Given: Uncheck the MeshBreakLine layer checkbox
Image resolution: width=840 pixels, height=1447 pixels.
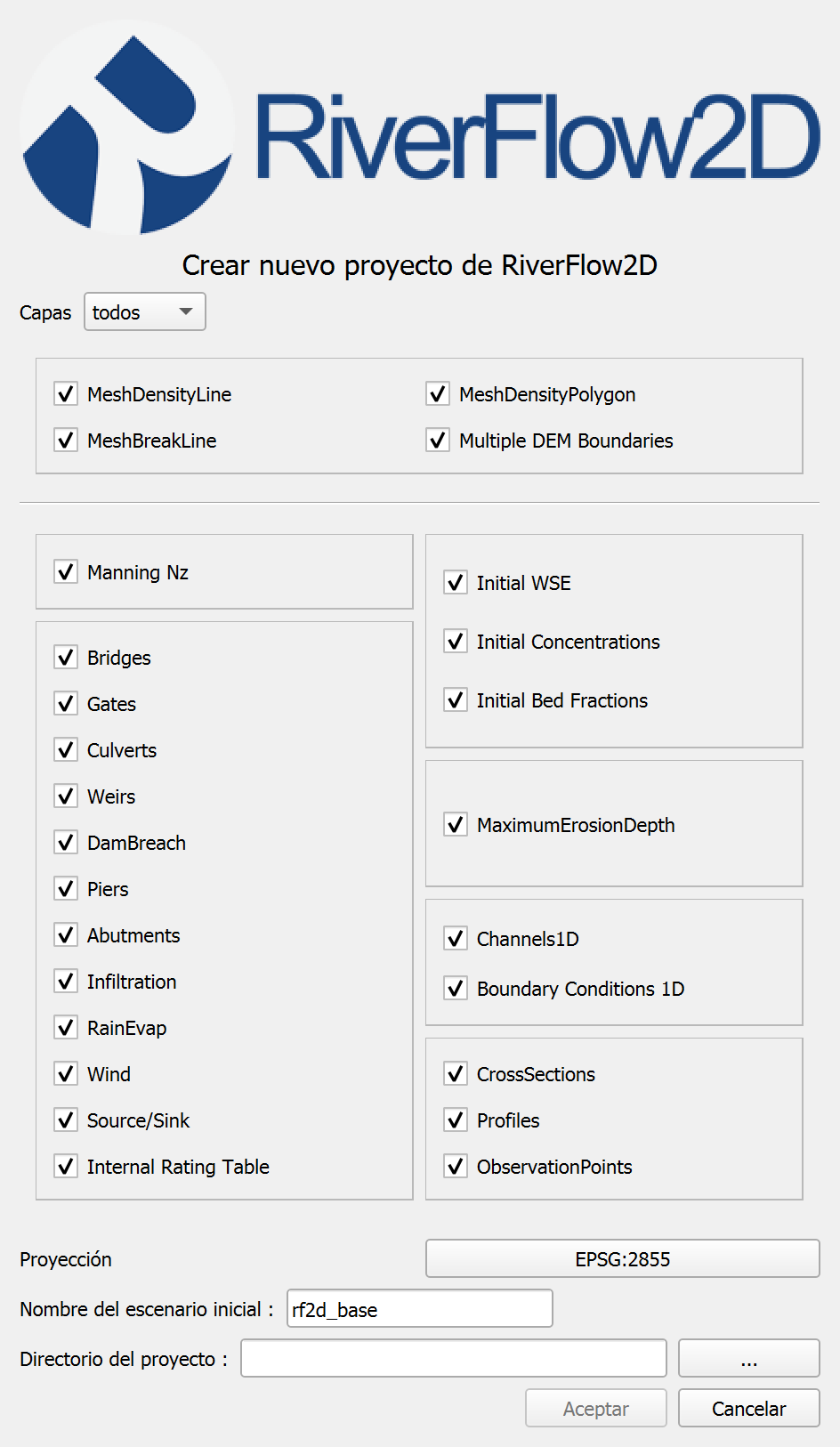Looking at the screenshot, I should (66, 440).
